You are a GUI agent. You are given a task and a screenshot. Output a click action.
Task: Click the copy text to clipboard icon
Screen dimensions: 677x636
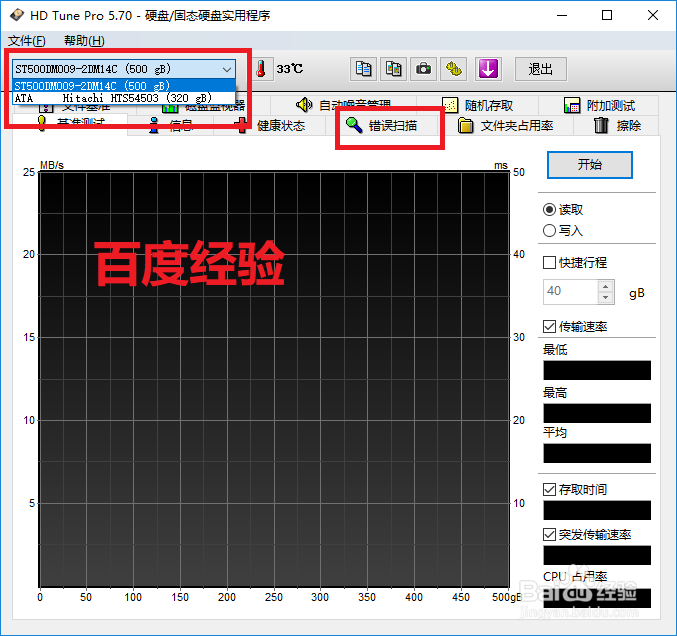363,69
